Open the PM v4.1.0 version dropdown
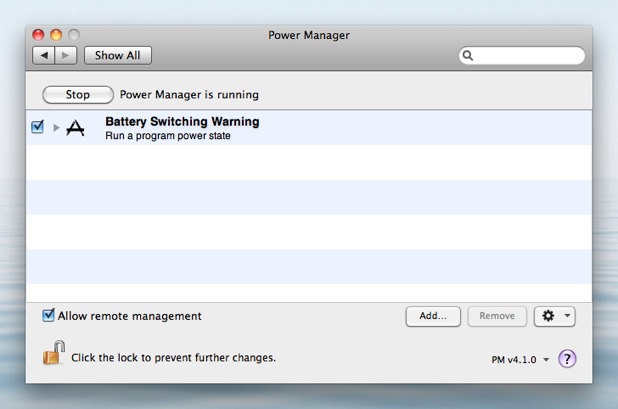 (x=520, y=359)
